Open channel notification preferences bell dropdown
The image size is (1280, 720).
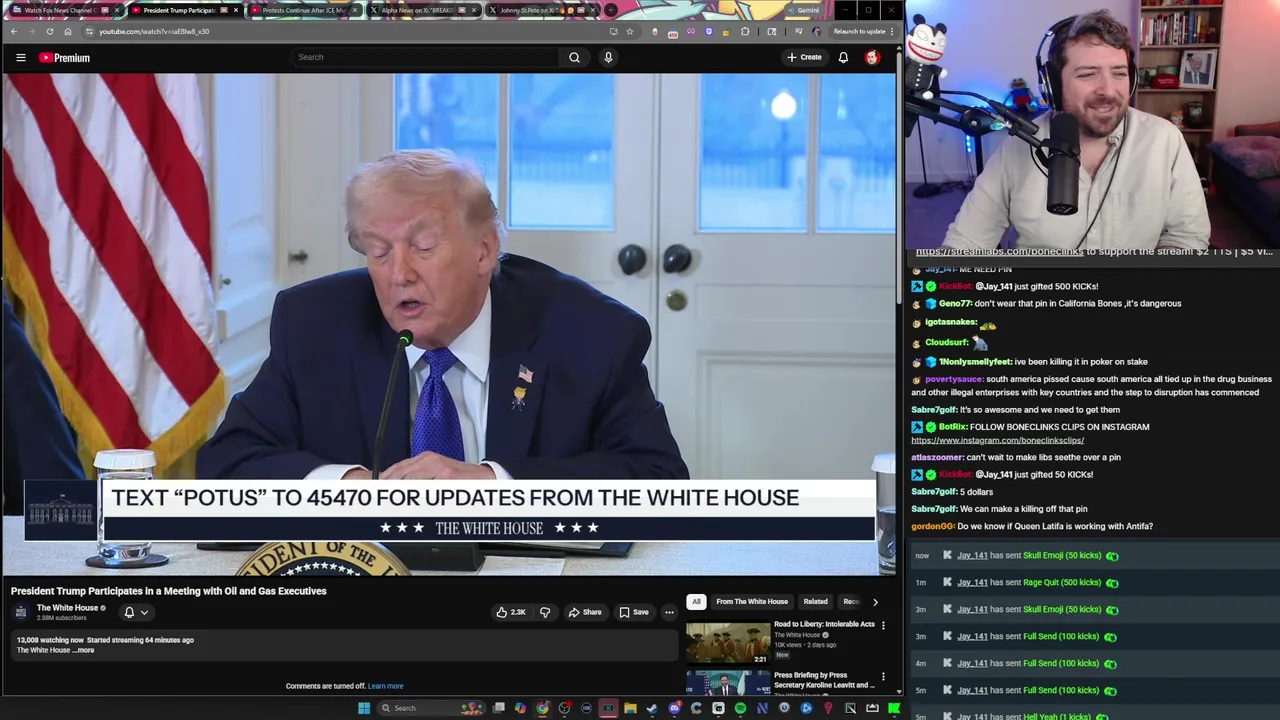coord(135,612)
